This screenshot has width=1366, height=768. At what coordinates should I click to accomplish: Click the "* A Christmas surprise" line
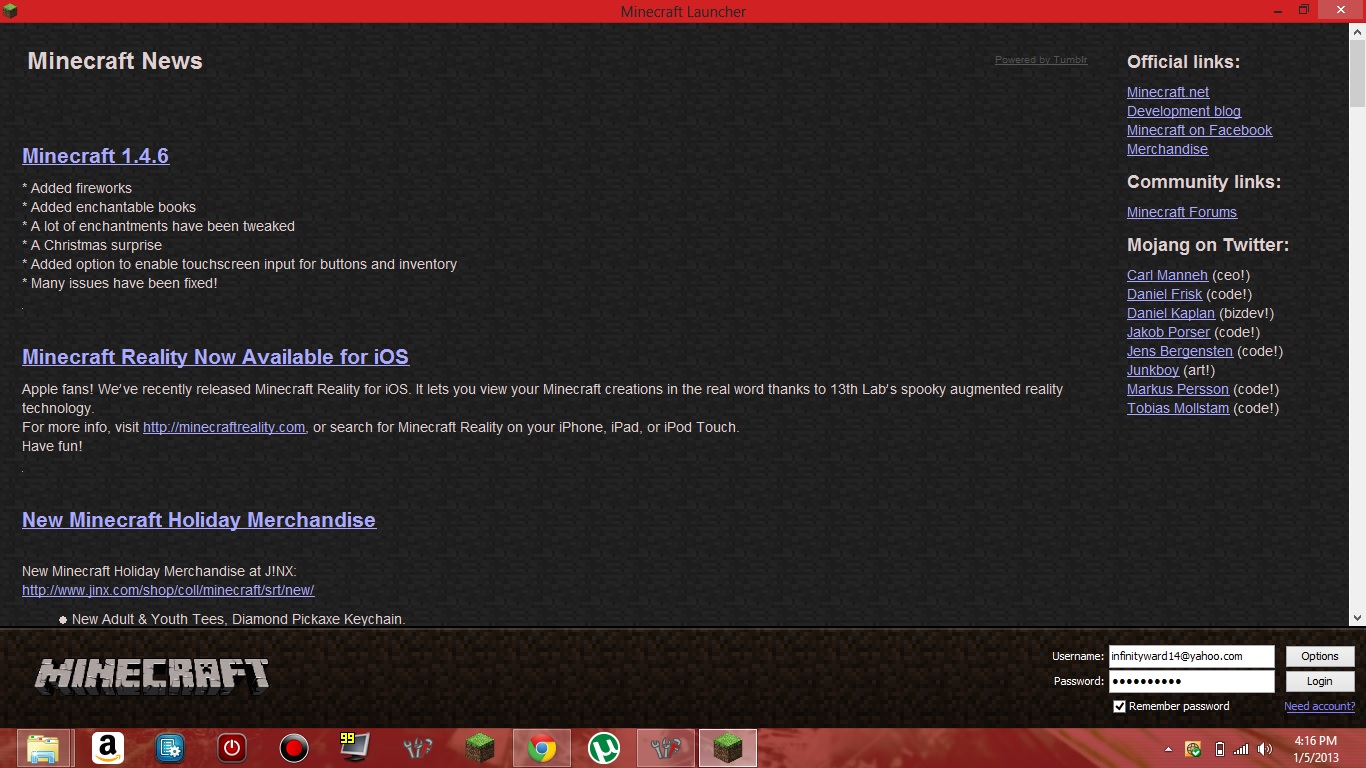[92, 245]
